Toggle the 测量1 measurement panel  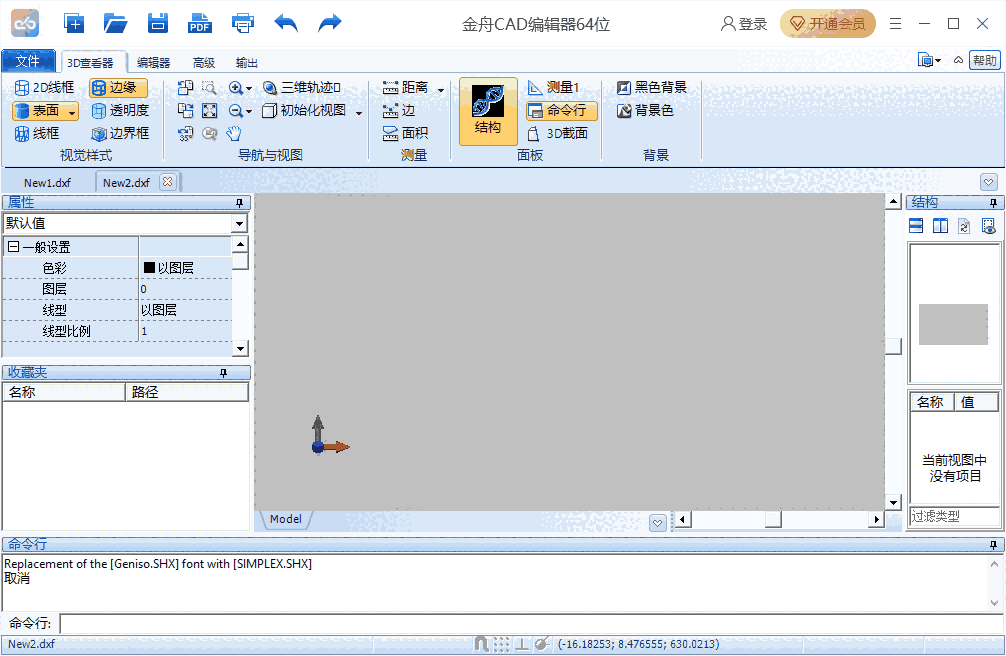tap(553, 87)
